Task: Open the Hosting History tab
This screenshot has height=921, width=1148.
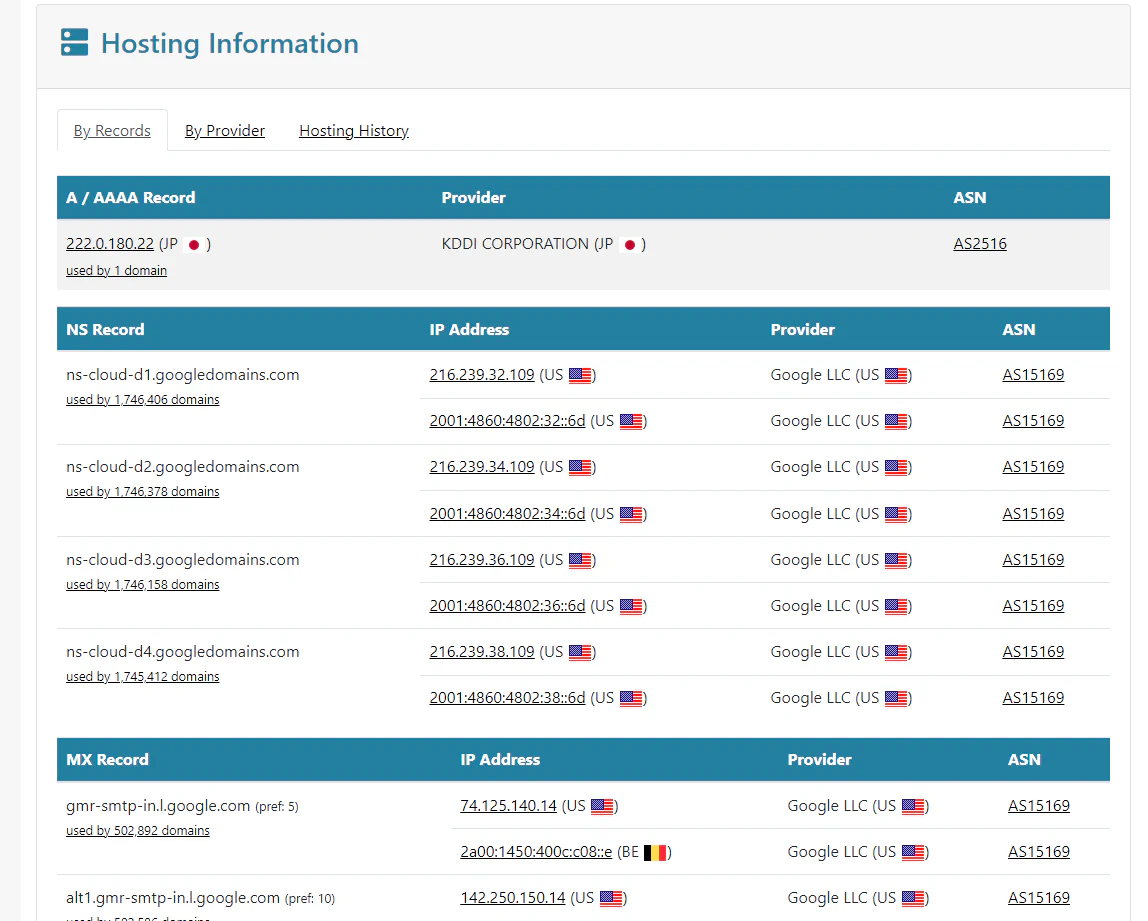Action: tap(354, 131)
